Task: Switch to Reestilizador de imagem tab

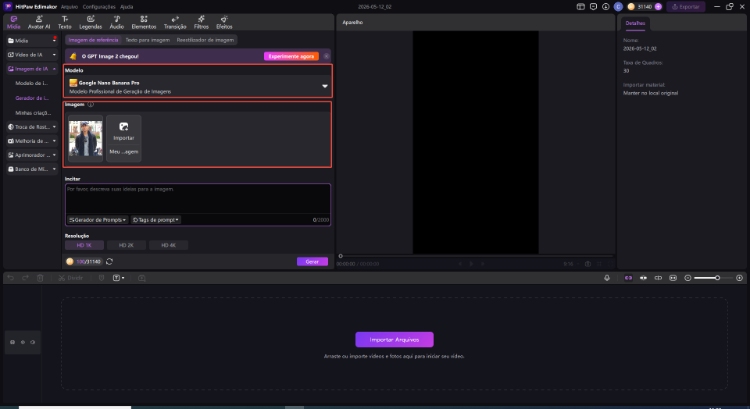Action: pos(205,40)
